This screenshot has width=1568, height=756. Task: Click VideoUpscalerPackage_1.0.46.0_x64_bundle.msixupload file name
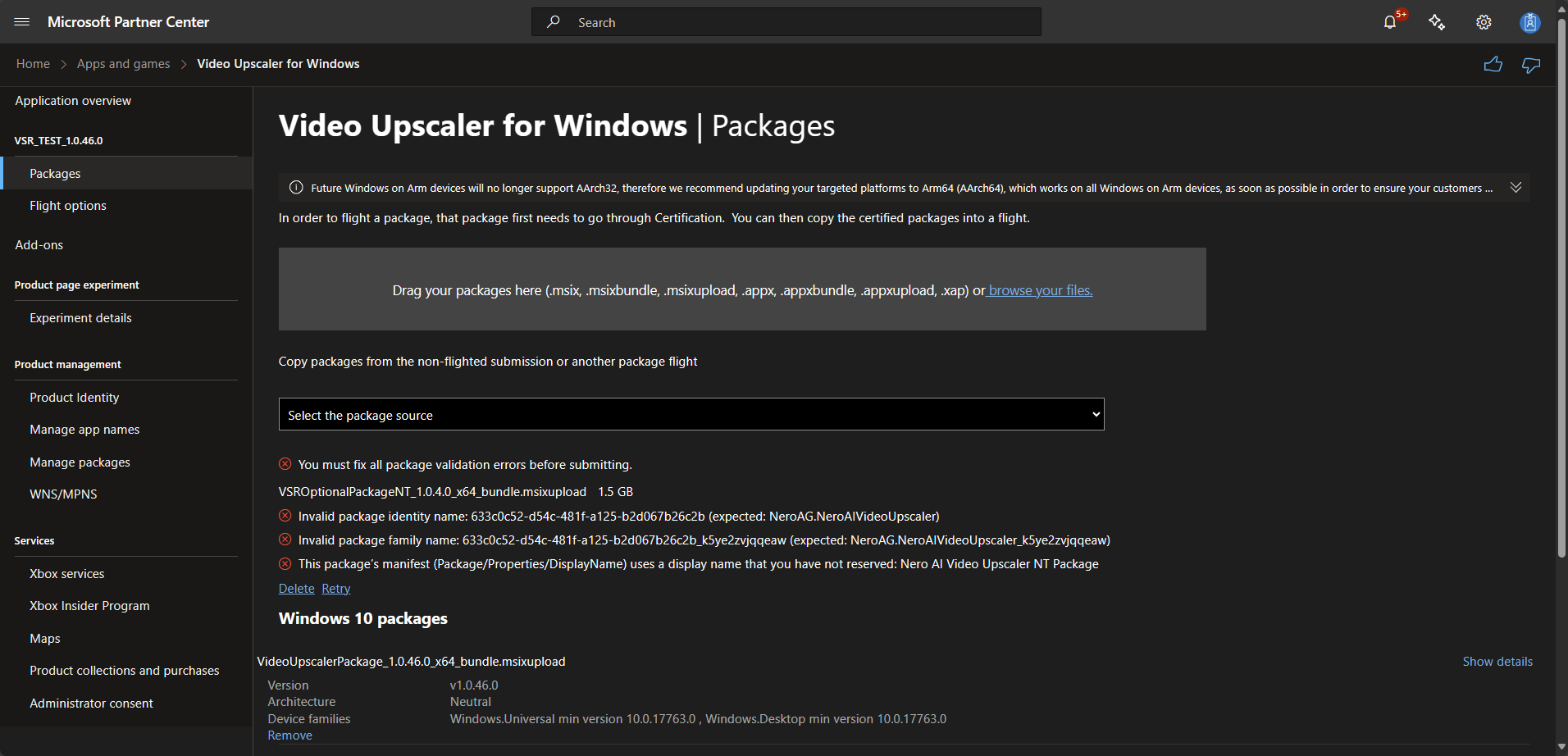coord(411,662)
